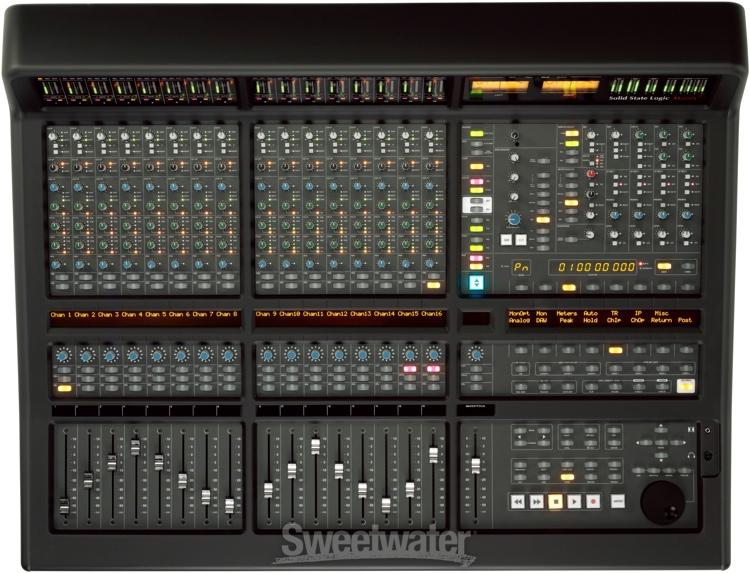Image resolution: width=750 pixels, height=573 pixels.
Task: Select the left cursor key near the jog wheel
Action: (x=644, y=443)
